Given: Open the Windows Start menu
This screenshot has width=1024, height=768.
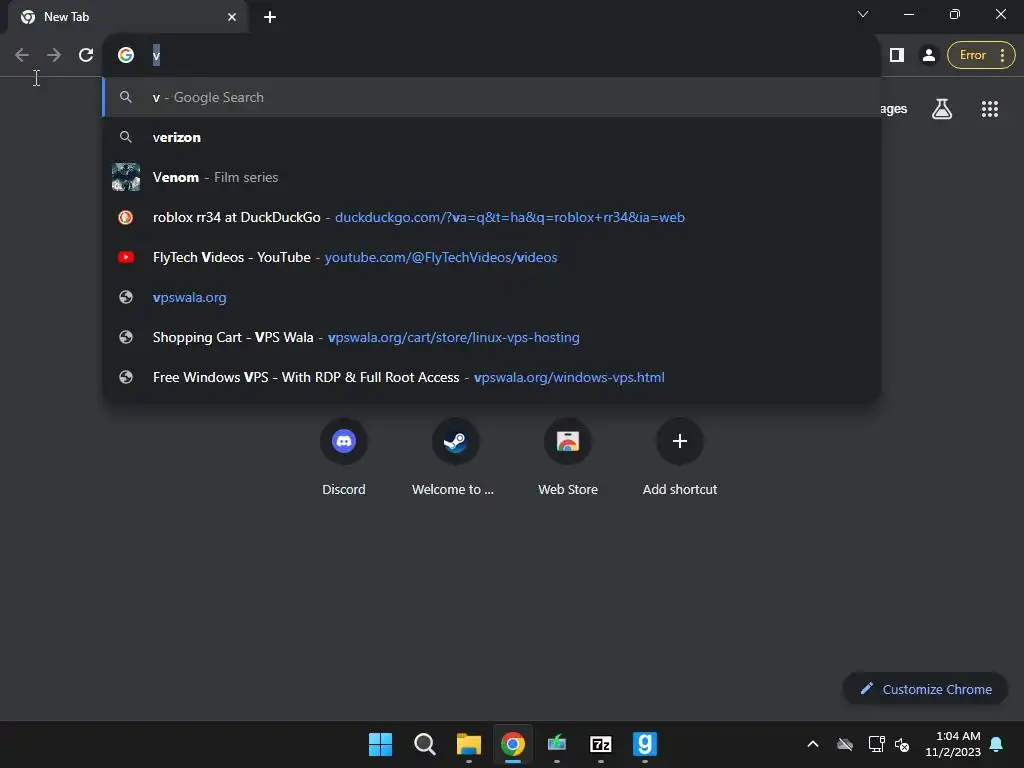Looking at the screenshot, I should coord(380,744).
